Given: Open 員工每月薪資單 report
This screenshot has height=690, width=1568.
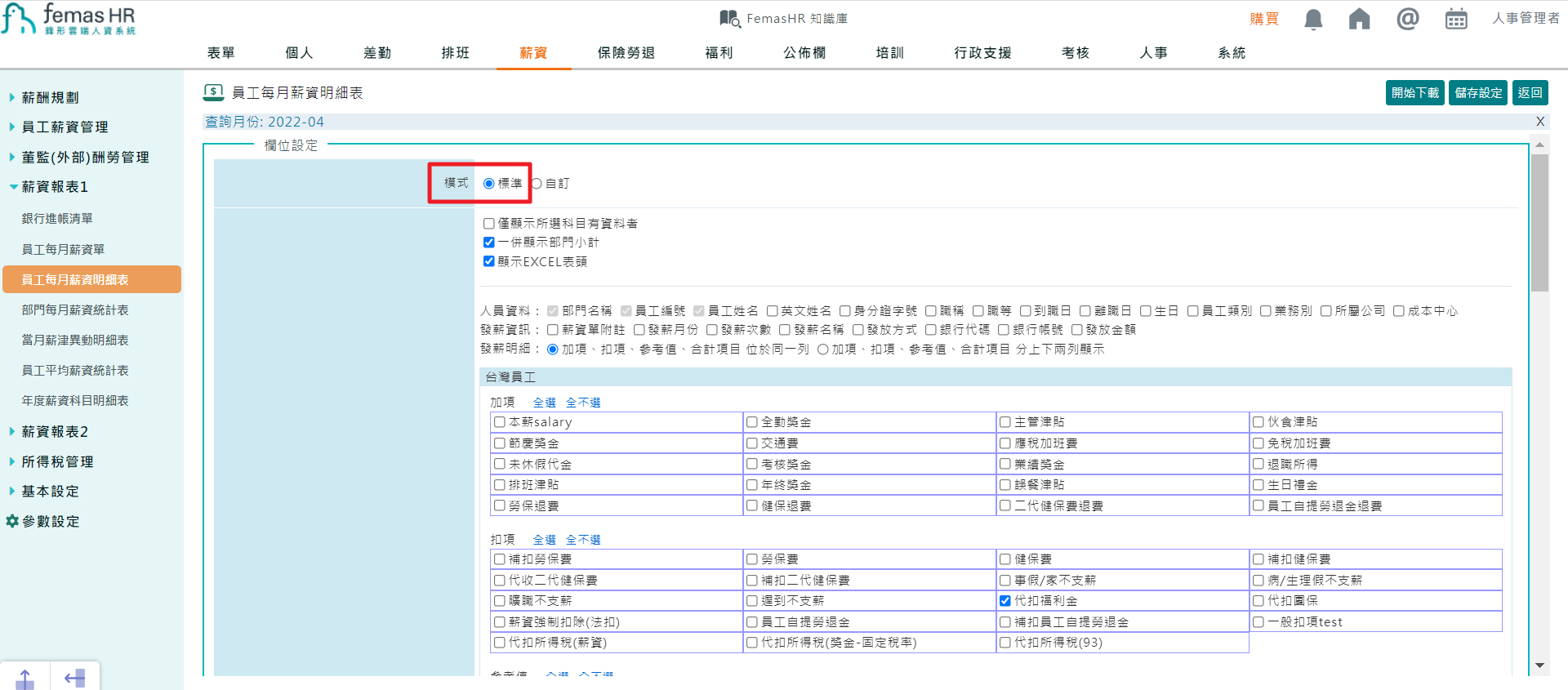Looking at the screenshot, I should (63, 249).
